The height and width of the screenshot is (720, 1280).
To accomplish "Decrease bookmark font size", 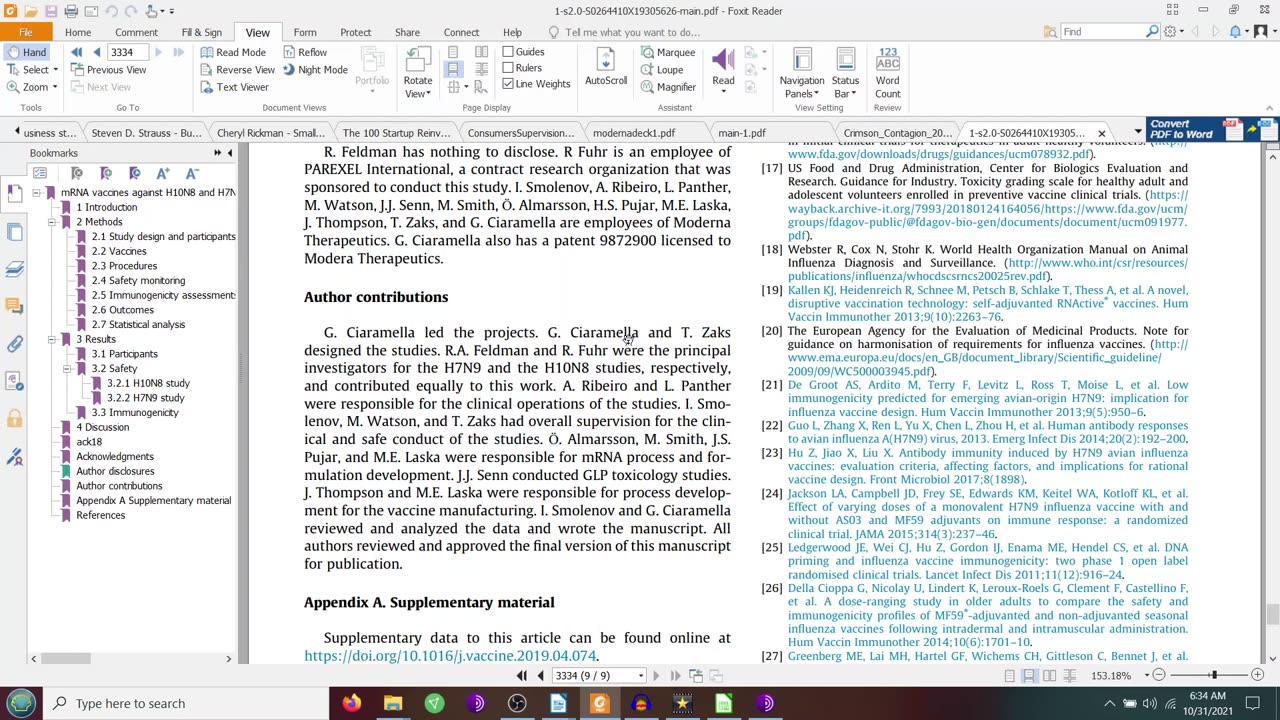I will pos(192,173).
